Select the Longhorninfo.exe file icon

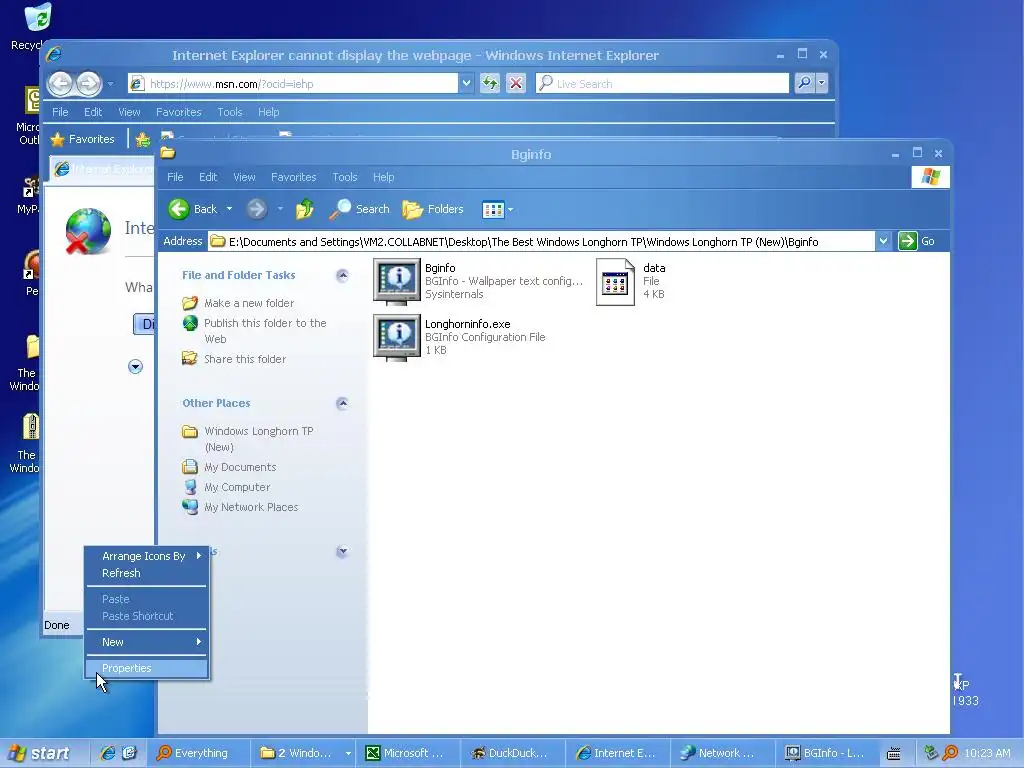pyautogui.click(x=396, y=338)
